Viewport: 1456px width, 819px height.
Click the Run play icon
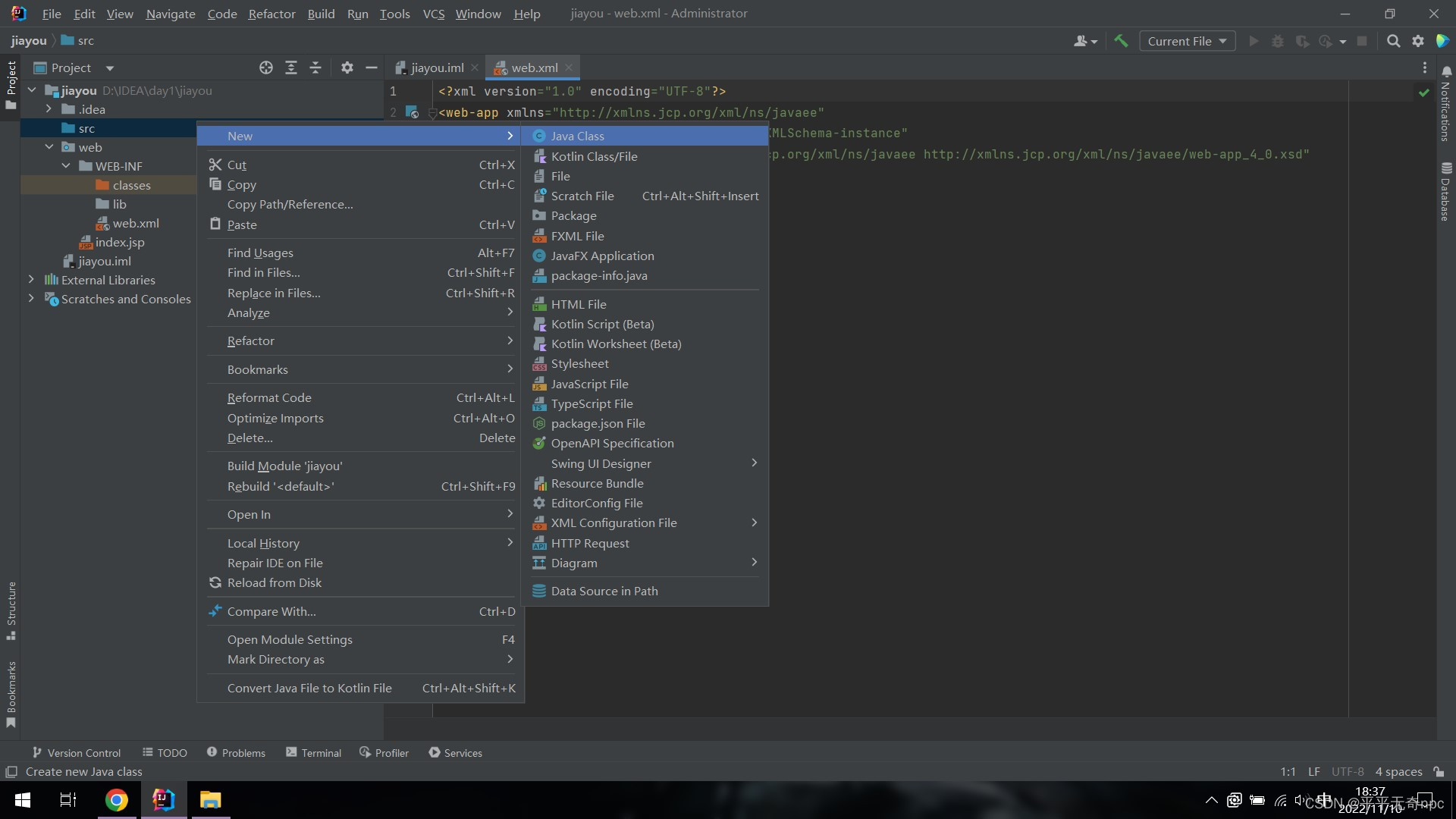point(1254,41)
